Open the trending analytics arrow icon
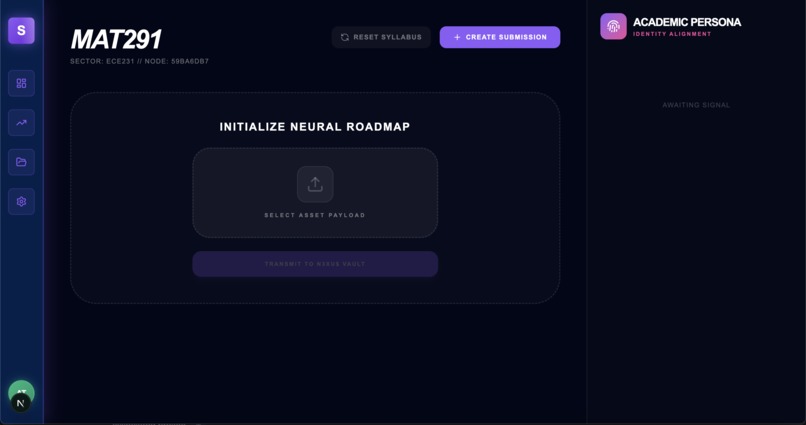This screenshot has height=425, width=806. pyautogui.click(x=21, y=123)
